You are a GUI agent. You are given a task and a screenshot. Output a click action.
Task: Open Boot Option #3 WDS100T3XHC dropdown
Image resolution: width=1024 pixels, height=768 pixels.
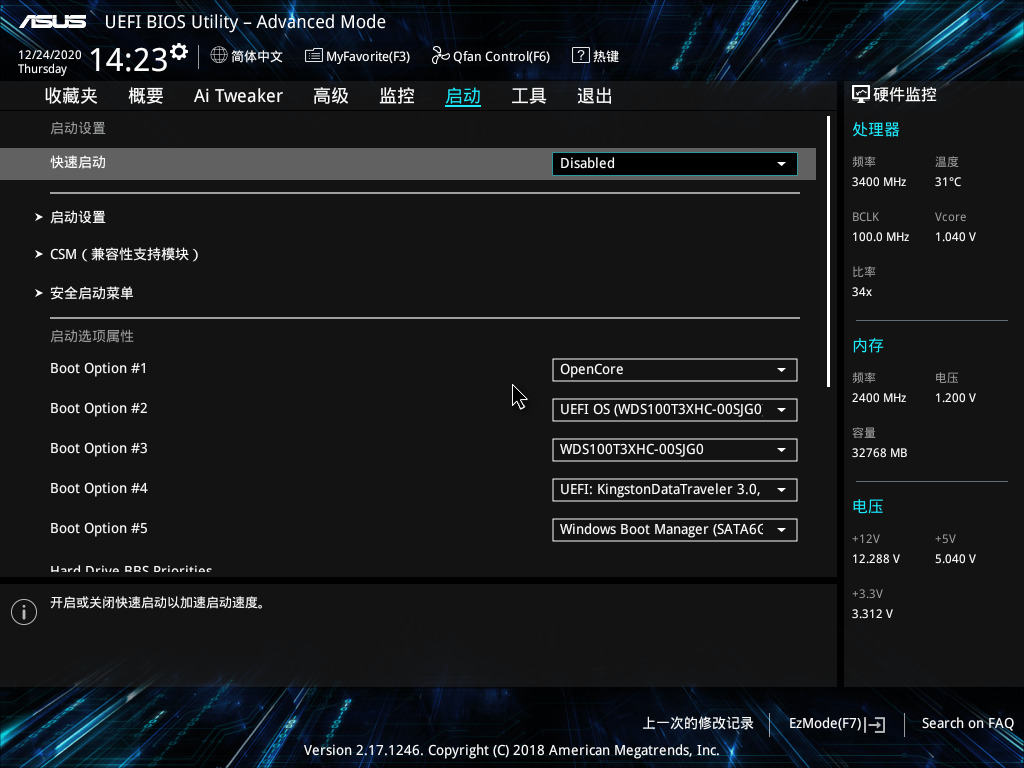click(x=675, y=449)
